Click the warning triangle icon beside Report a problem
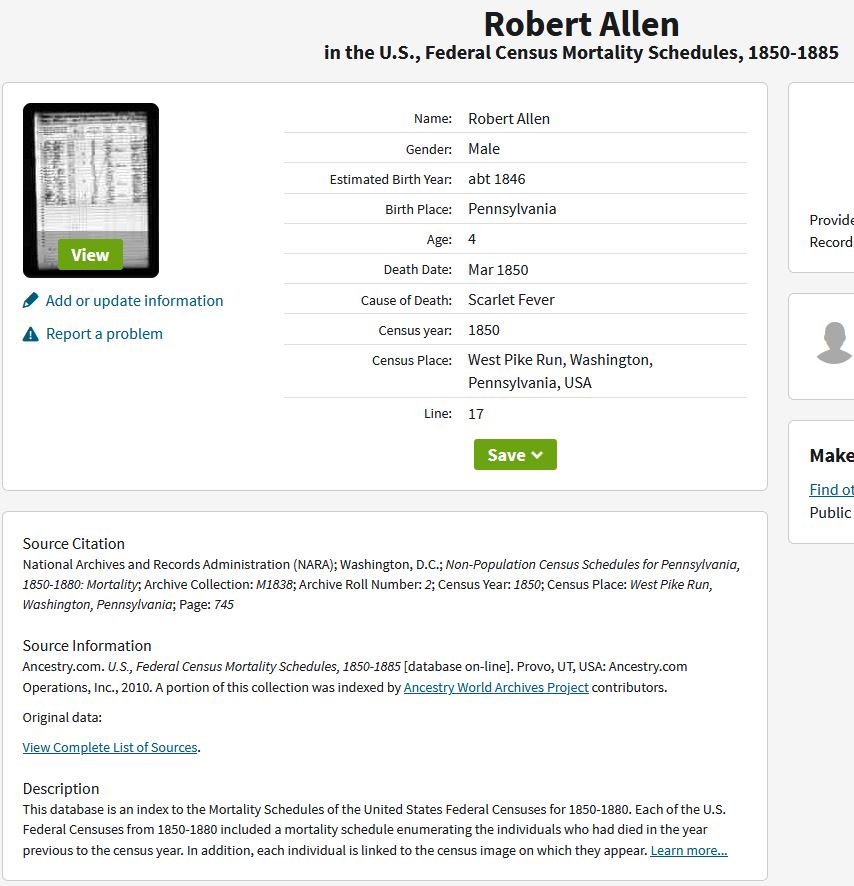 point(31,334)
